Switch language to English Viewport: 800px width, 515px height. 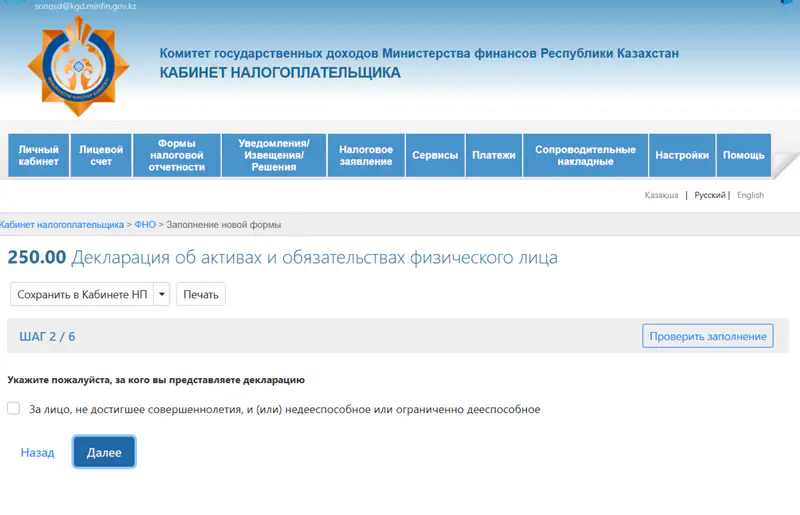[750, 196]
